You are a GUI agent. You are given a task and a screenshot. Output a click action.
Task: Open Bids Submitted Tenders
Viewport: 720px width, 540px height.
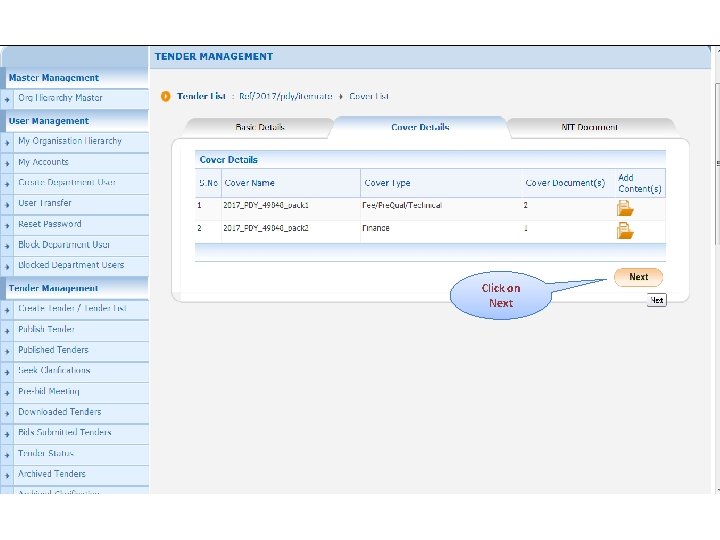[65, 432]
